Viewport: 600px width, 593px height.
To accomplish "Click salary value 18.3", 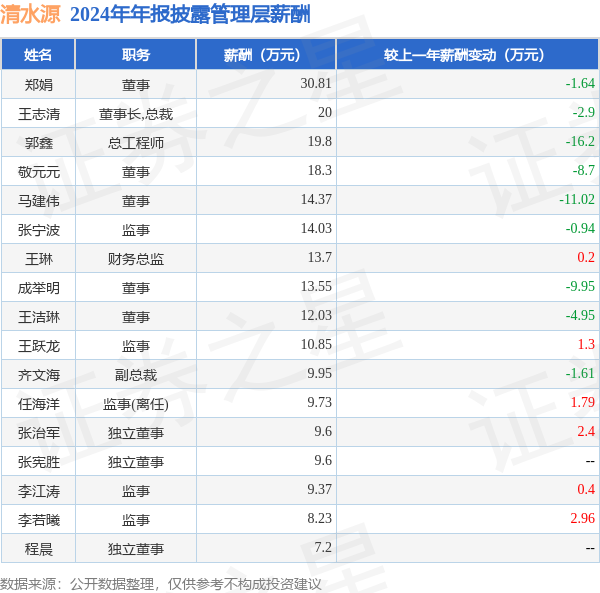I will [320, 170].
